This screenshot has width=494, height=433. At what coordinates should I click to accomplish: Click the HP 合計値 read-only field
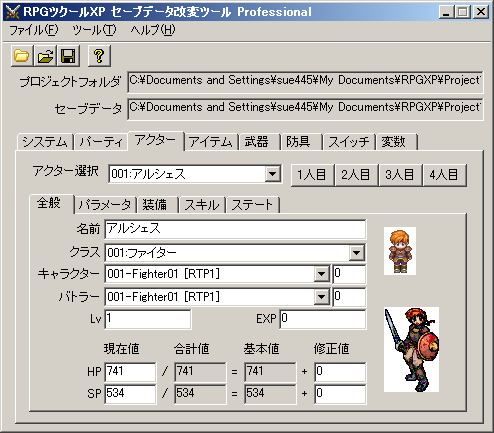tap(200, 372)
